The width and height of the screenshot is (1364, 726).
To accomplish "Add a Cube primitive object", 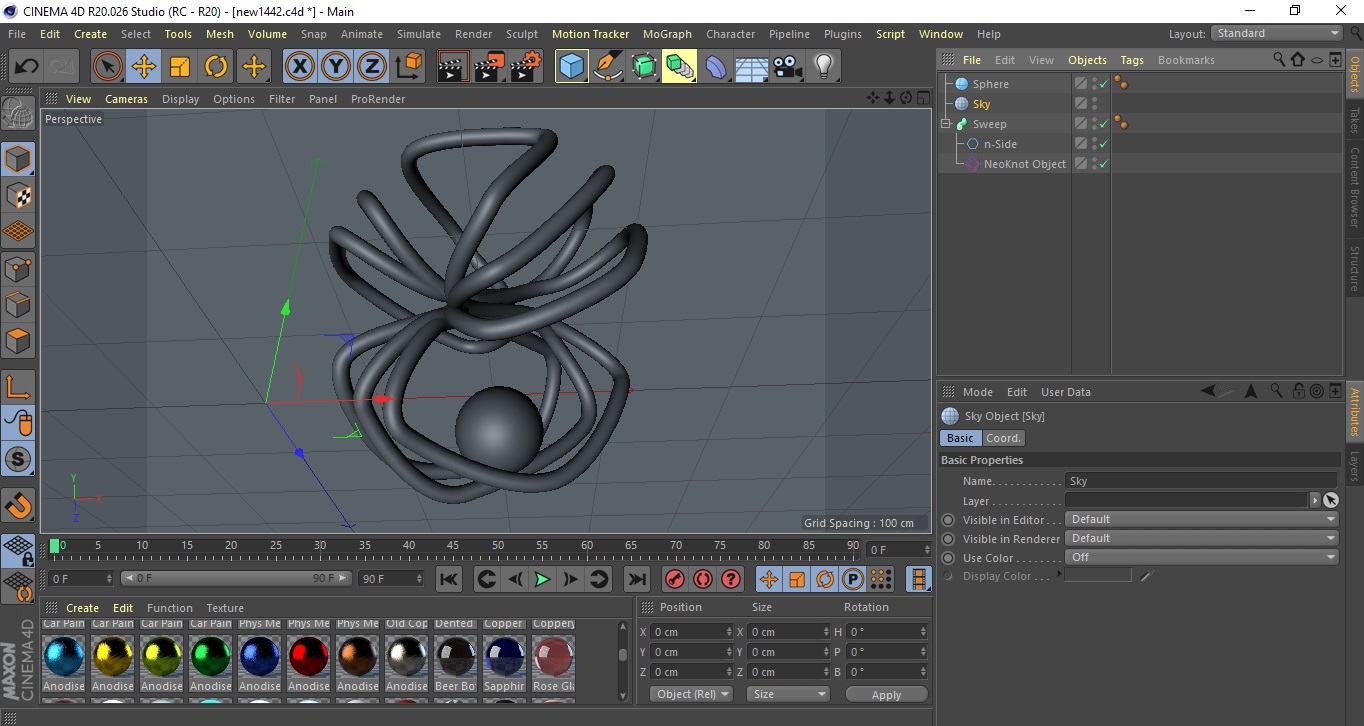I will coord(571,67).
